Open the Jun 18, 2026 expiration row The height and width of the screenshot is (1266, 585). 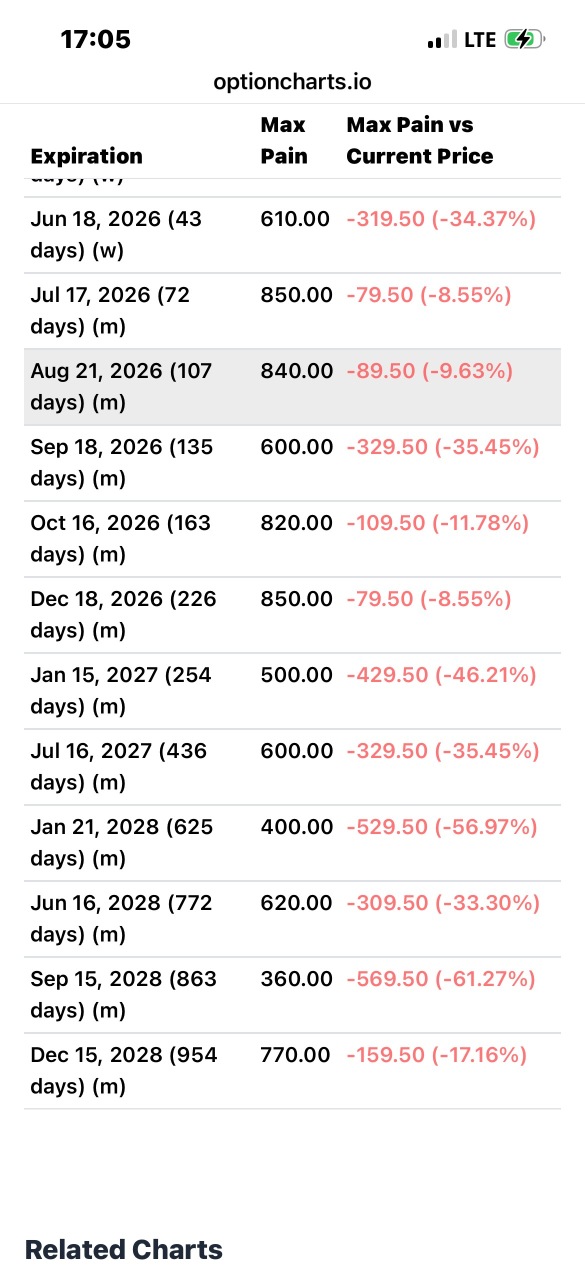(x=292, y=235)
